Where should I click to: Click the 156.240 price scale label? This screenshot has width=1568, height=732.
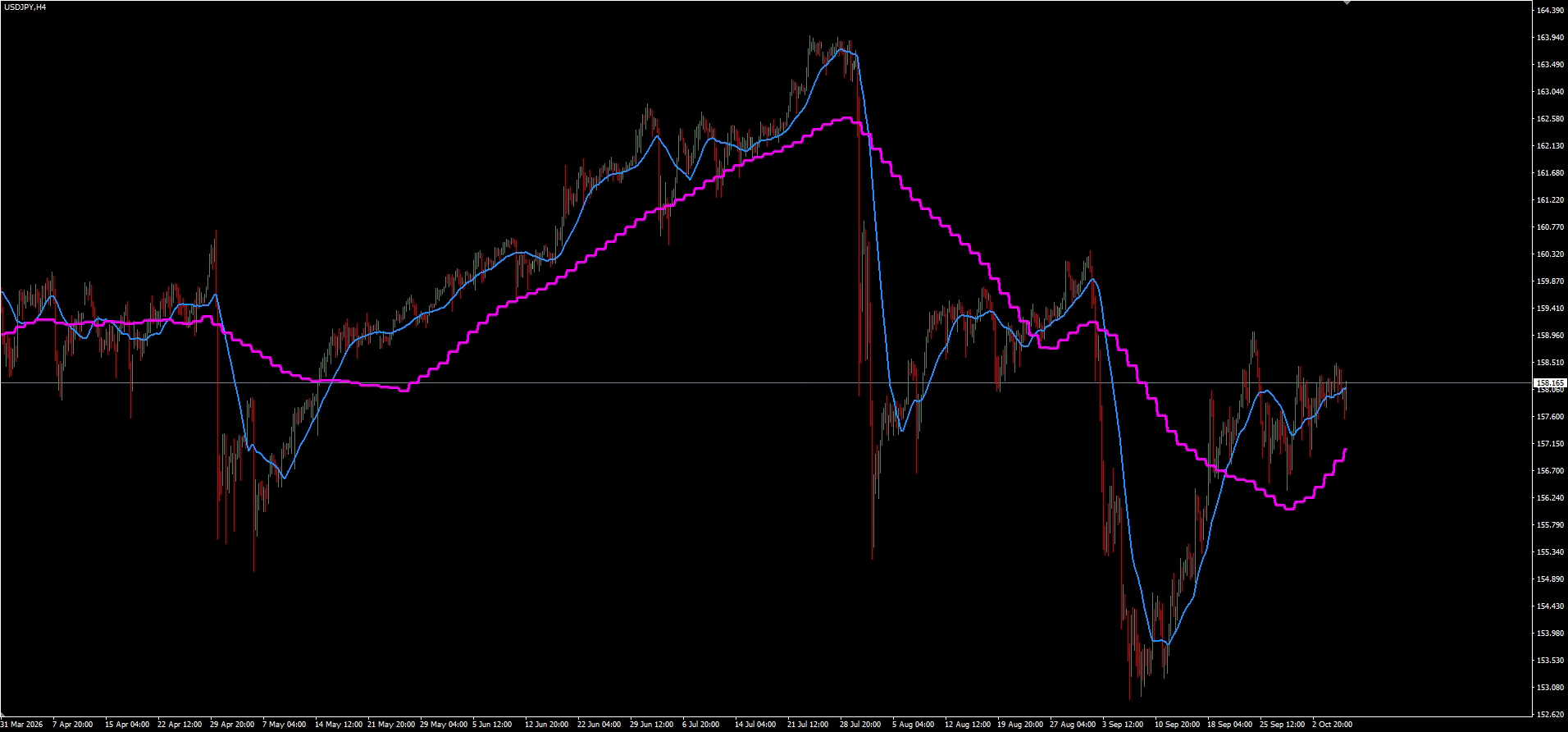pyautogui.click(x=1549, y=497)
